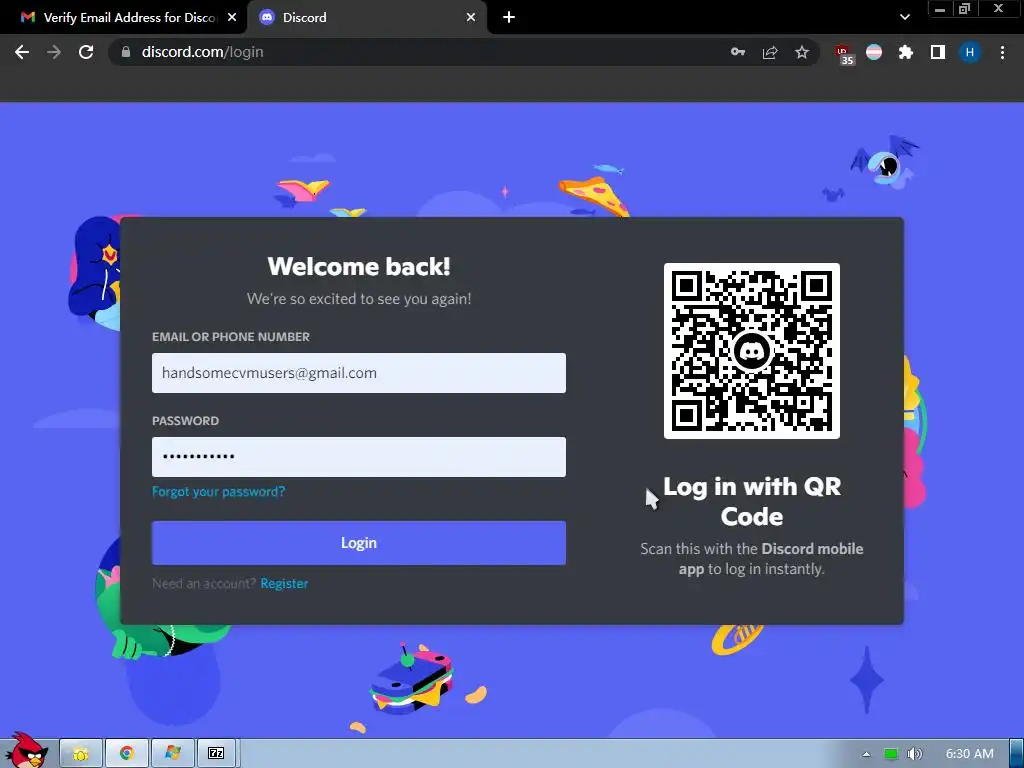The height and width of the screenshot is (768, 1024).
Task: Click the green monitor tray icon
Action: coord(891,754)
